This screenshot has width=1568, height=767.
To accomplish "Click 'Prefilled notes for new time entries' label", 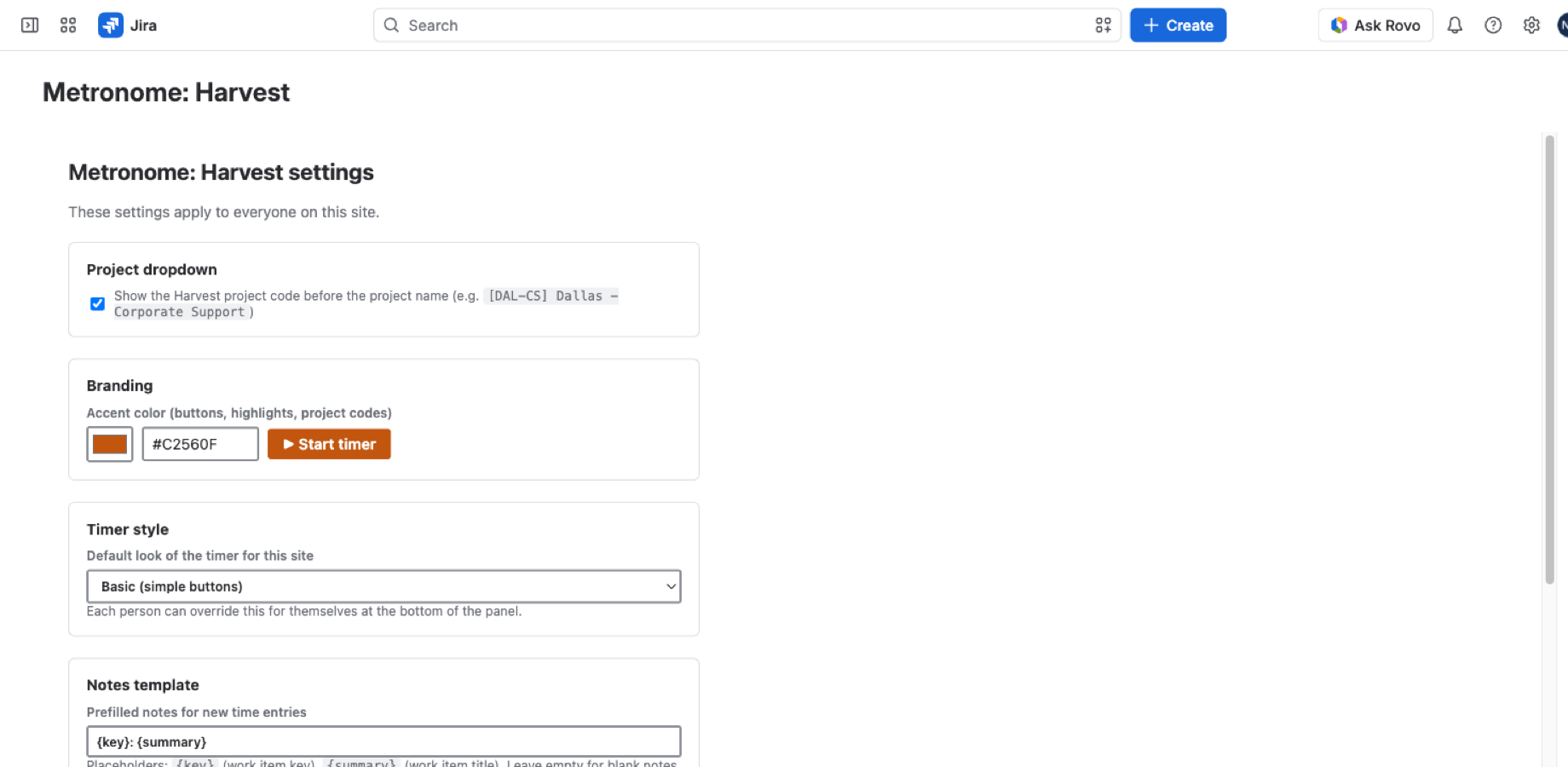I will point(196,712).
